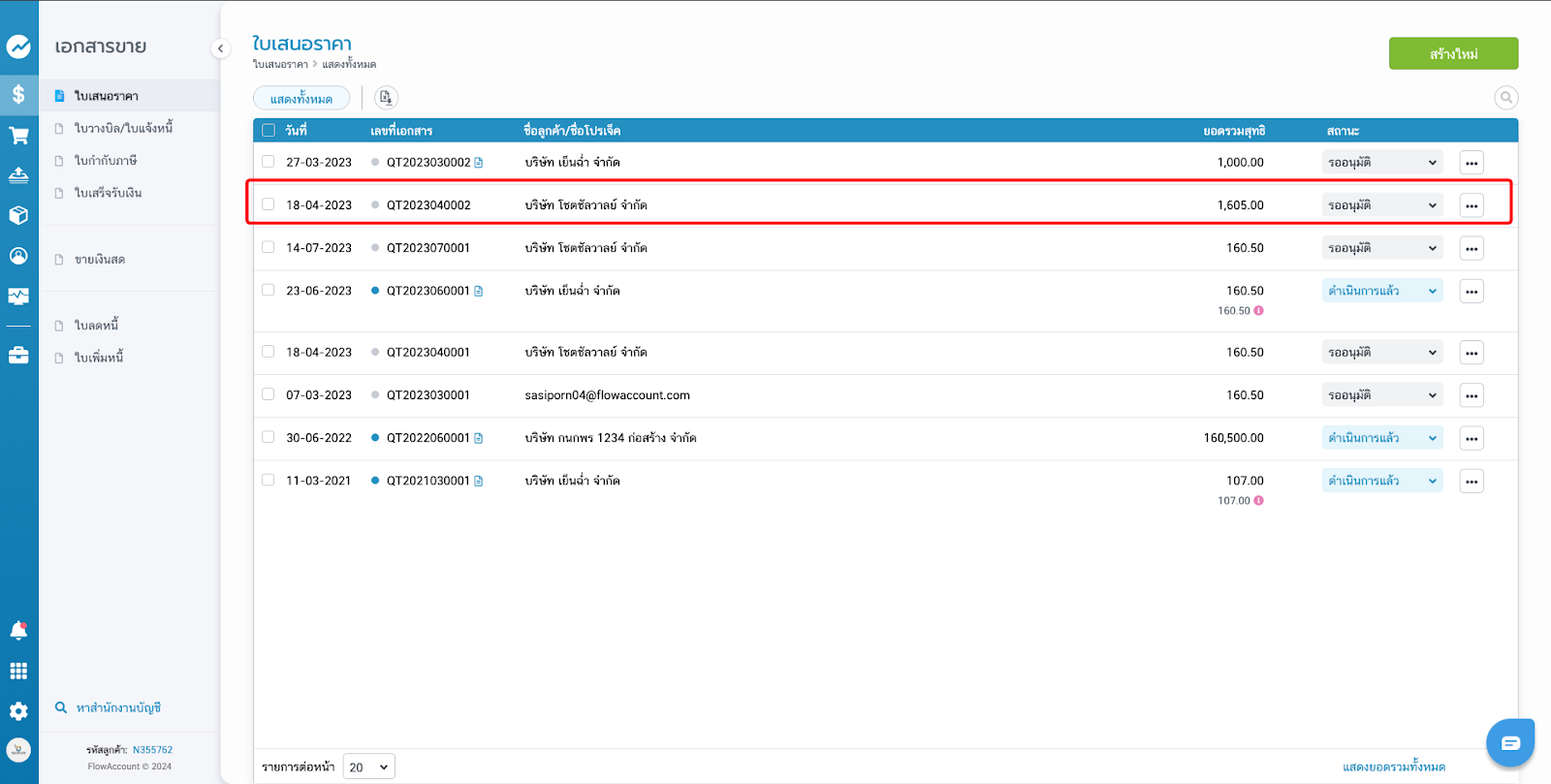Click the dollar sign sales icon
The image size is (1551, 784).
pyautogui.click(x=18, y=94)
